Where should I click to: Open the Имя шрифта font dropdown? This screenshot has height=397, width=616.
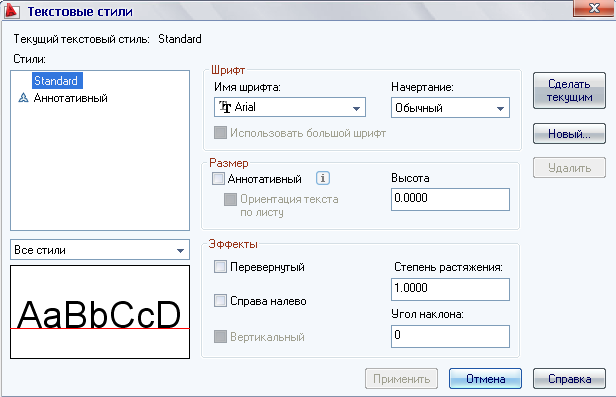pos(290,107)
